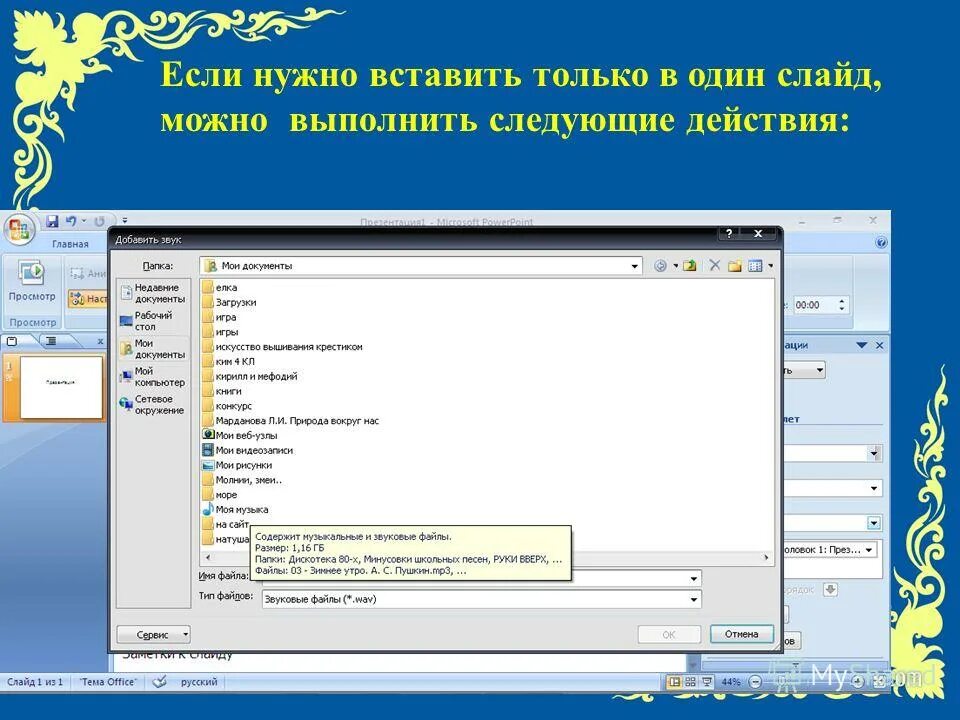Click file list scroll right arrow
The width and height of the screenshot is (960, 720).
click(765, 557)
